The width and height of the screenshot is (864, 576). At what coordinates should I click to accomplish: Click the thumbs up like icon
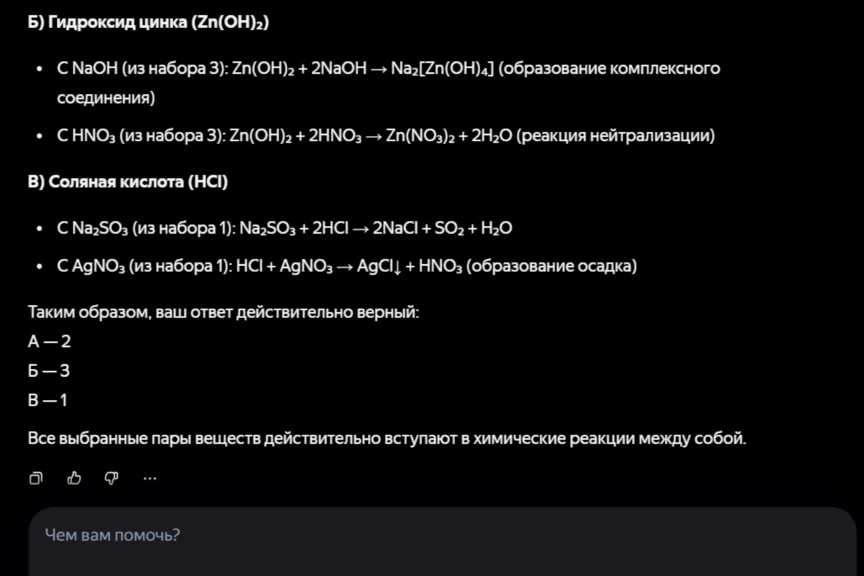pos(74,478)
